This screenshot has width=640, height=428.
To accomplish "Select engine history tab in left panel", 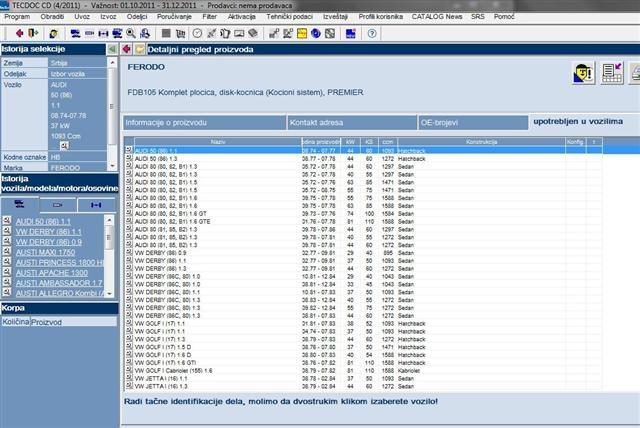I will [x=58, y=205].
